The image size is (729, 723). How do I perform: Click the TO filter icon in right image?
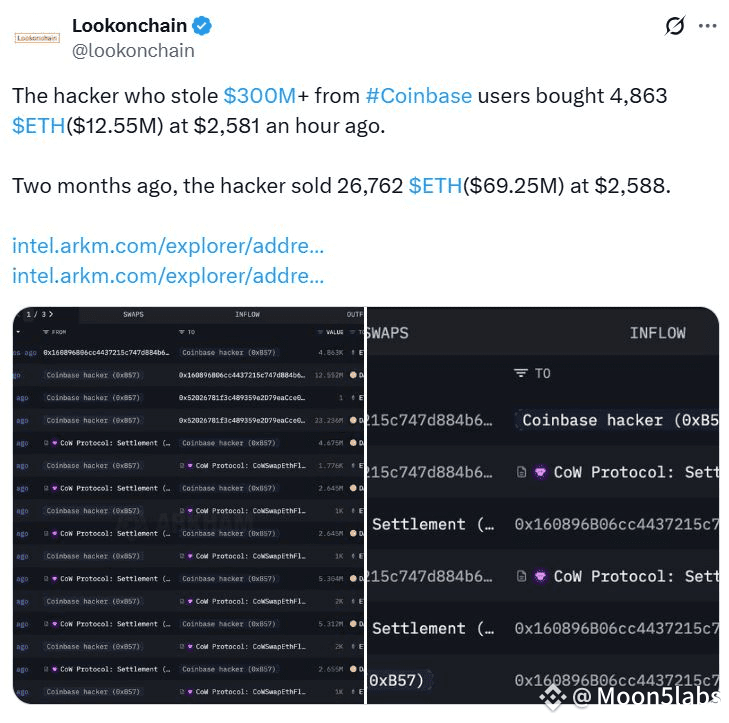point(521,373)
